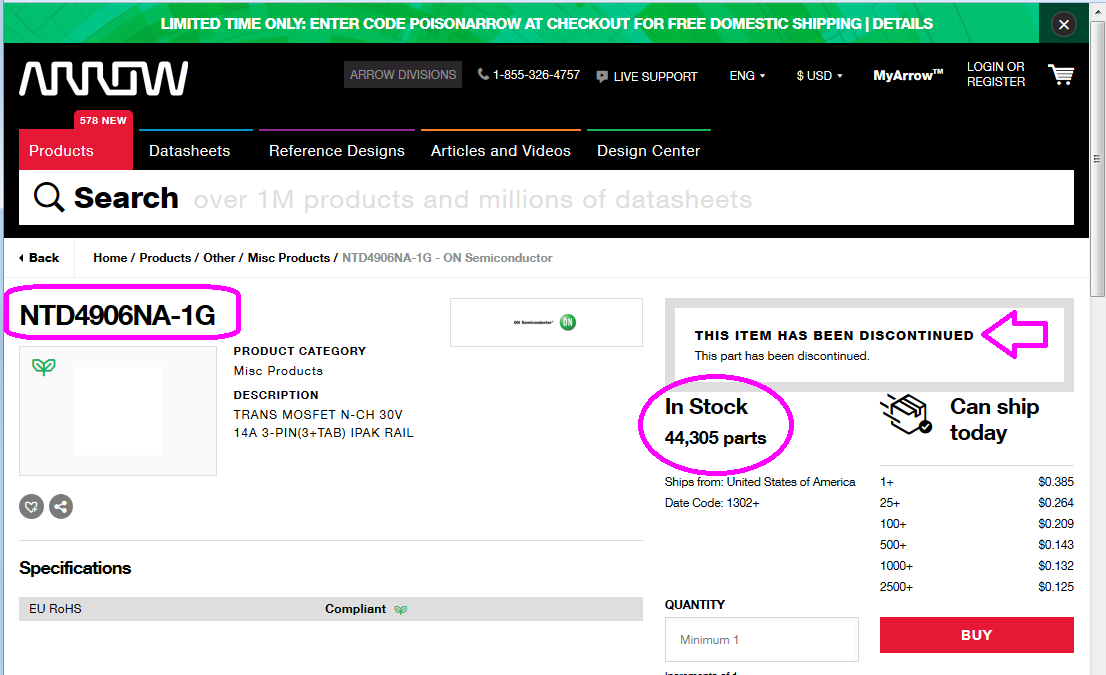Add part to favorites heart icon

click(31, 506)
